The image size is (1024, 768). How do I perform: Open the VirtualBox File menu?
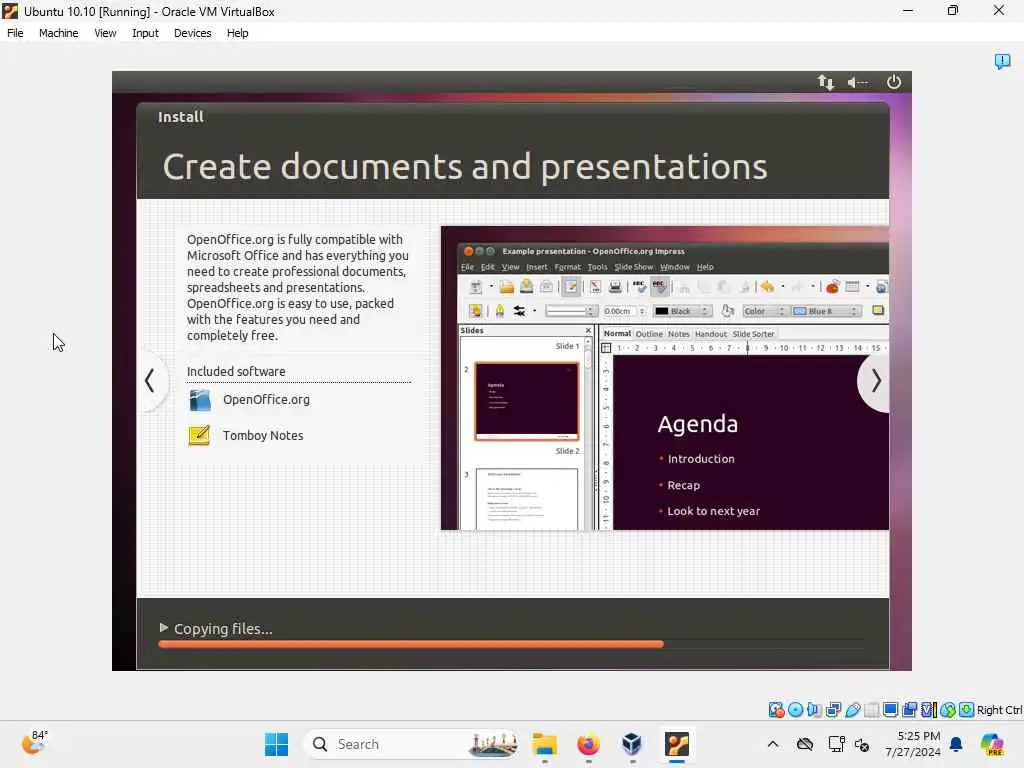(x=15, y=33)
